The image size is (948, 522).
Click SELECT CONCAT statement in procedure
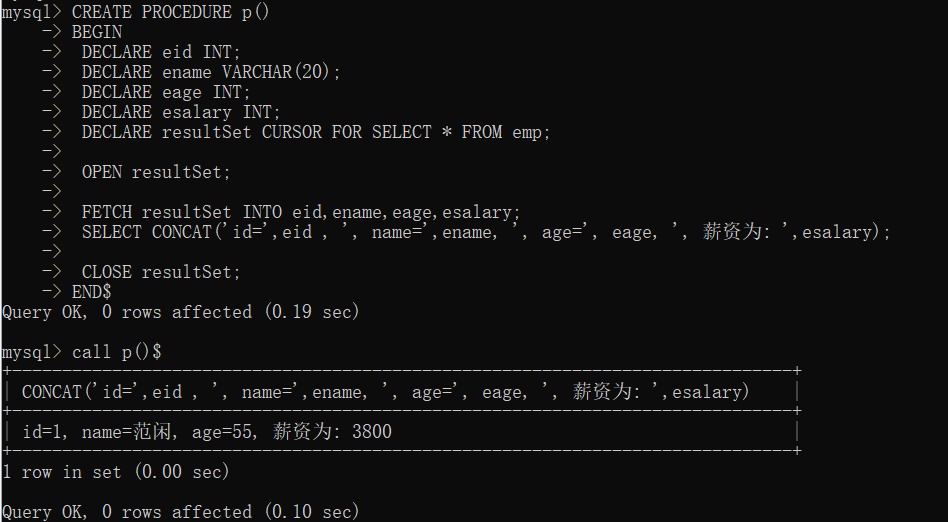486,232
